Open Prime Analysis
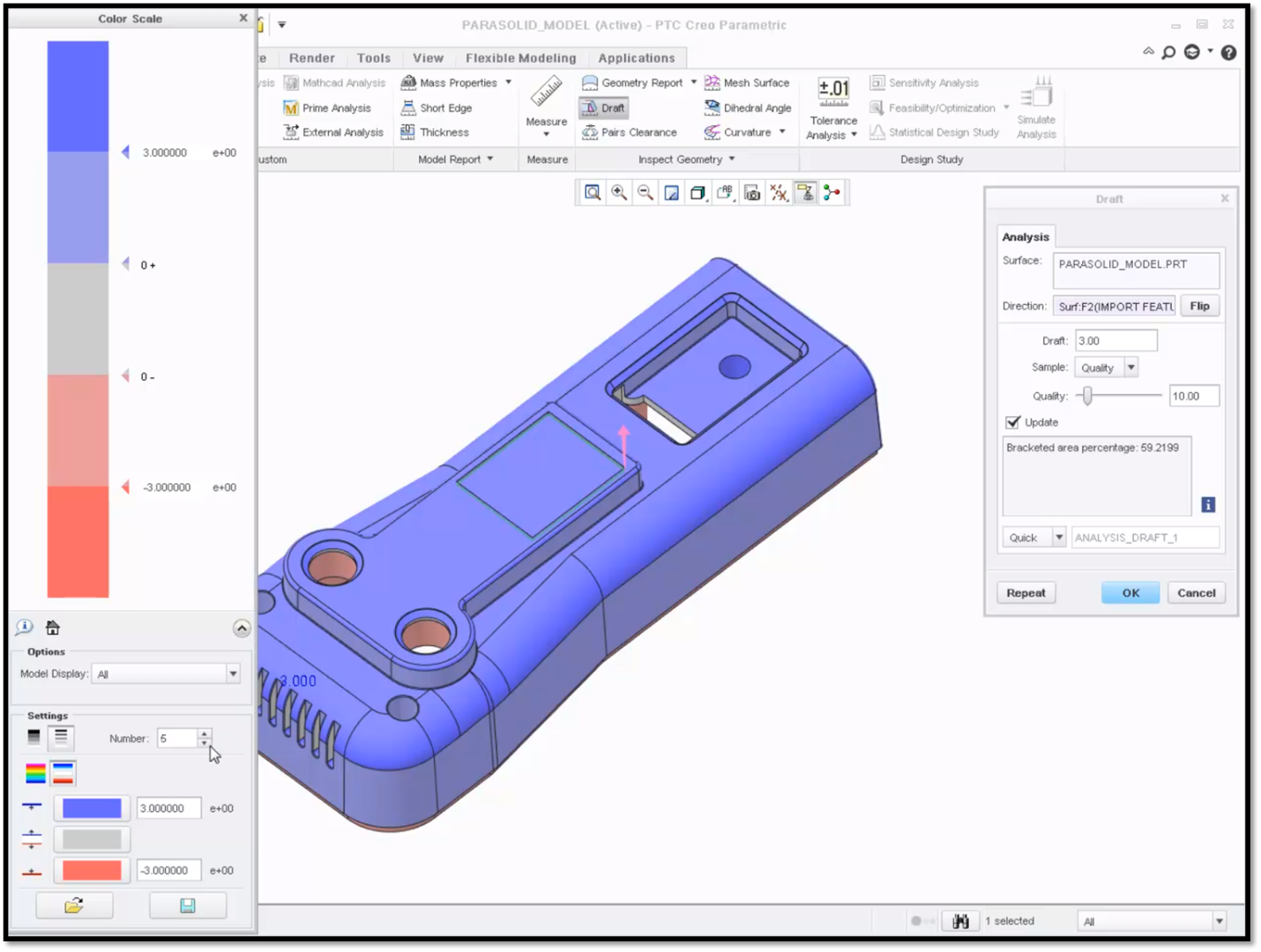1261x952 pixels. (327, 108)
